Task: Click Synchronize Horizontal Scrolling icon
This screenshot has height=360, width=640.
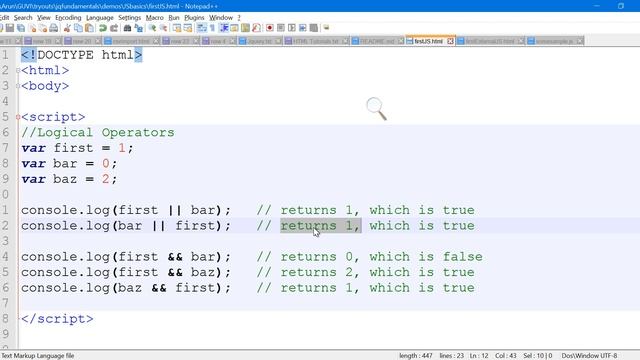Action: pos(188,28)
